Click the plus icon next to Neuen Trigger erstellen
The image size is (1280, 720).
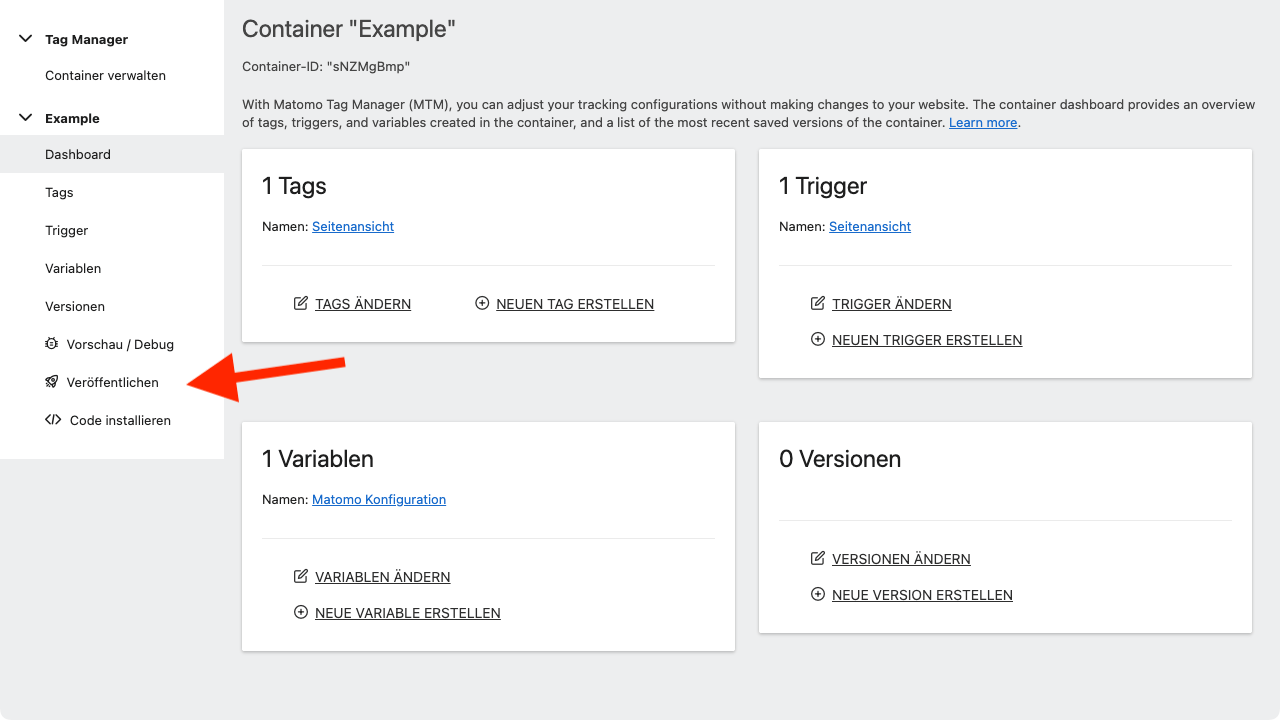818,339
